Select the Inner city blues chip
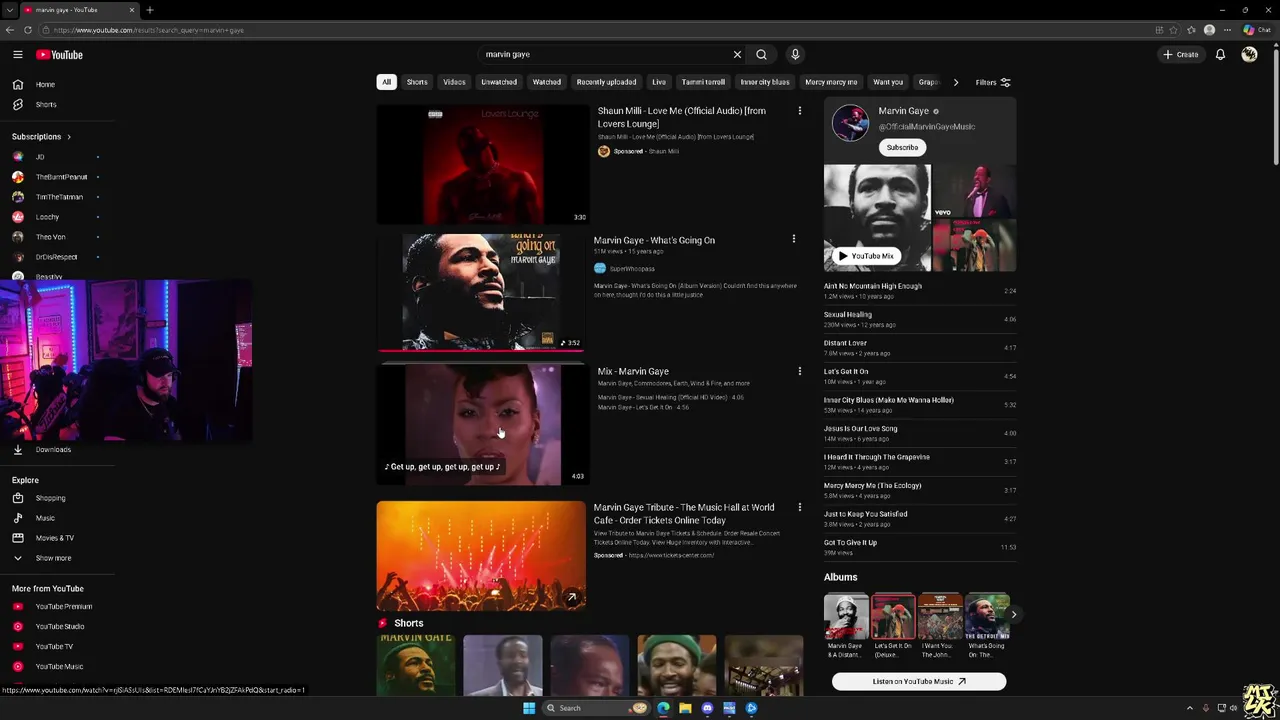1280x720 pixels. (765, 82)
